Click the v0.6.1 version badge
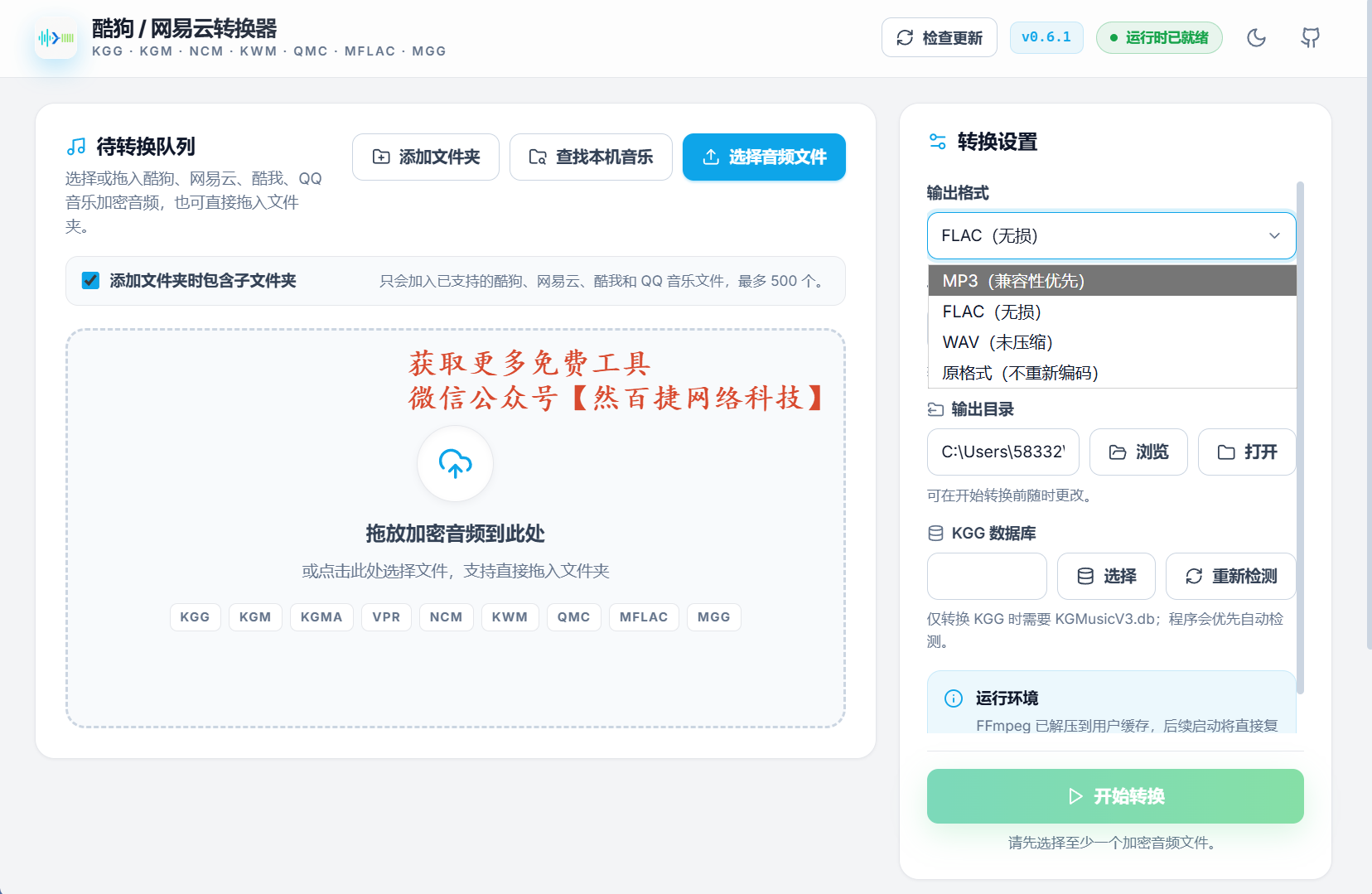 [1046, 37]
